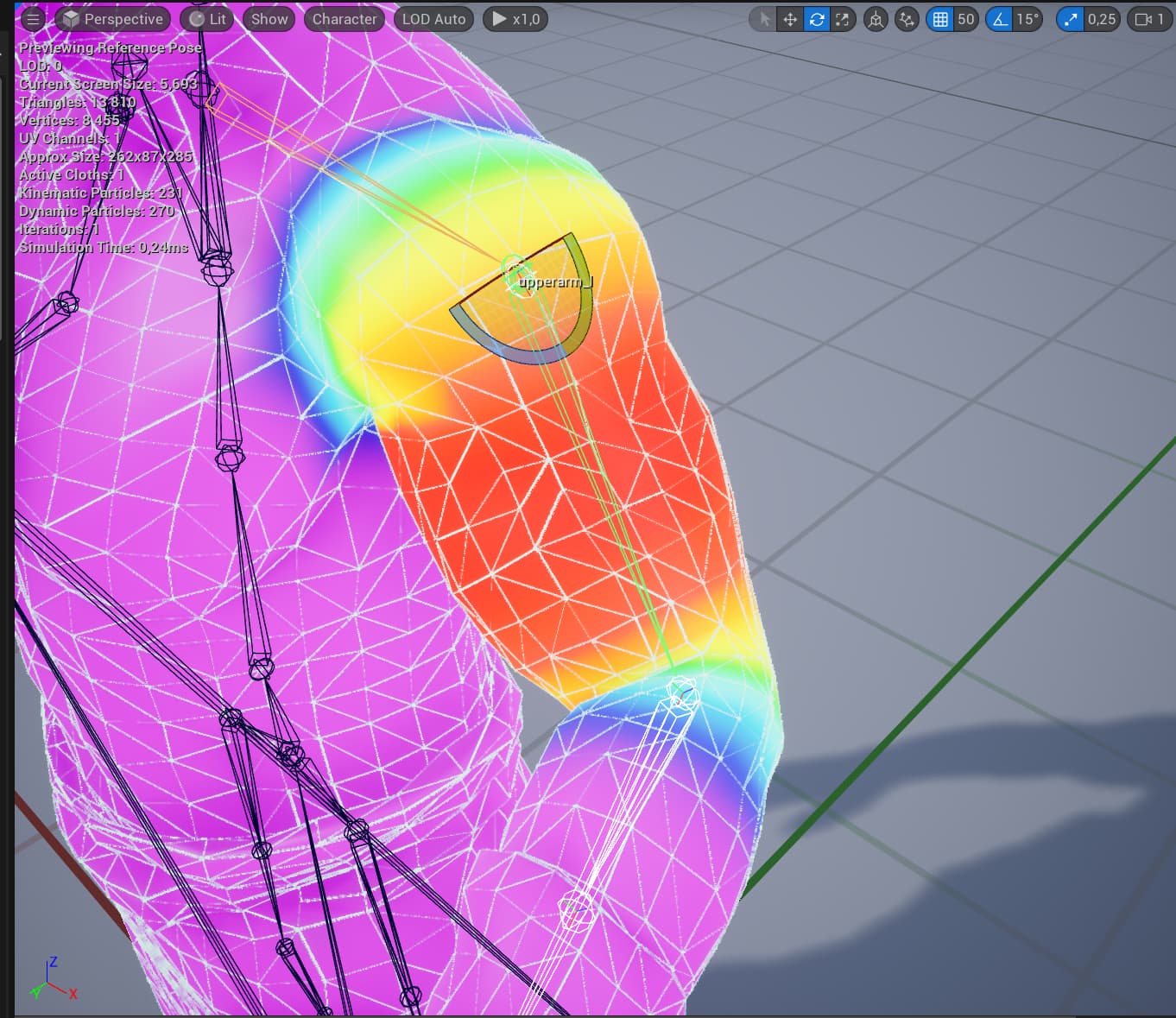Open the Show menu
The height and width of the screenshot is (1018, 1176).
point(269,19)
